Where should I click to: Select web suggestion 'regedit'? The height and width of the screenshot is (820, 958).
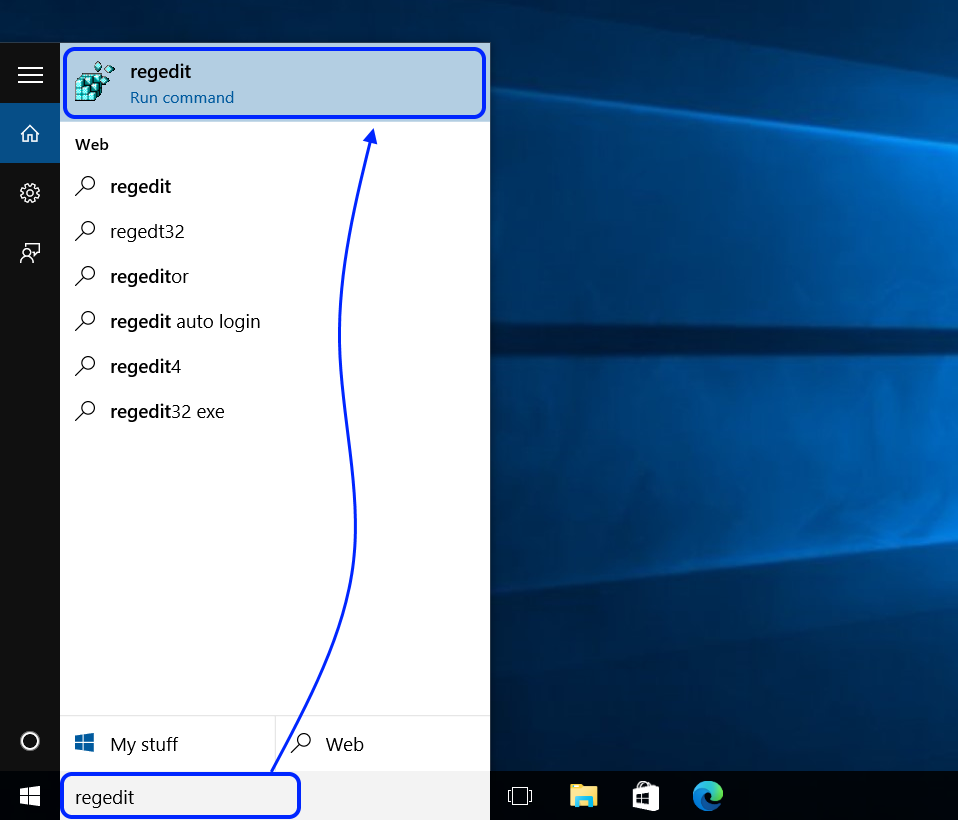click(275, 186)
